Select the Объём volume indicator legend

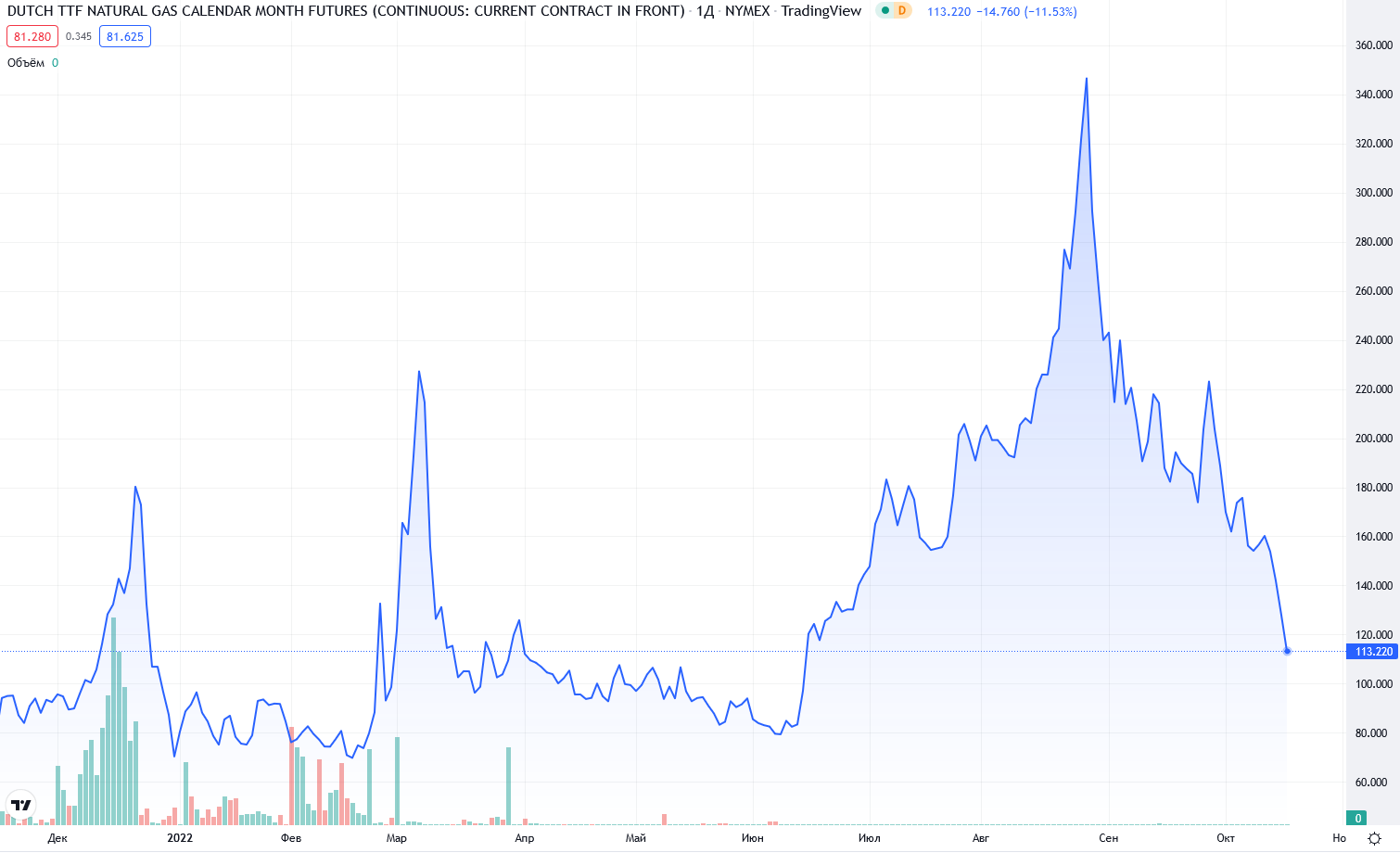click(x=26, y=63)
